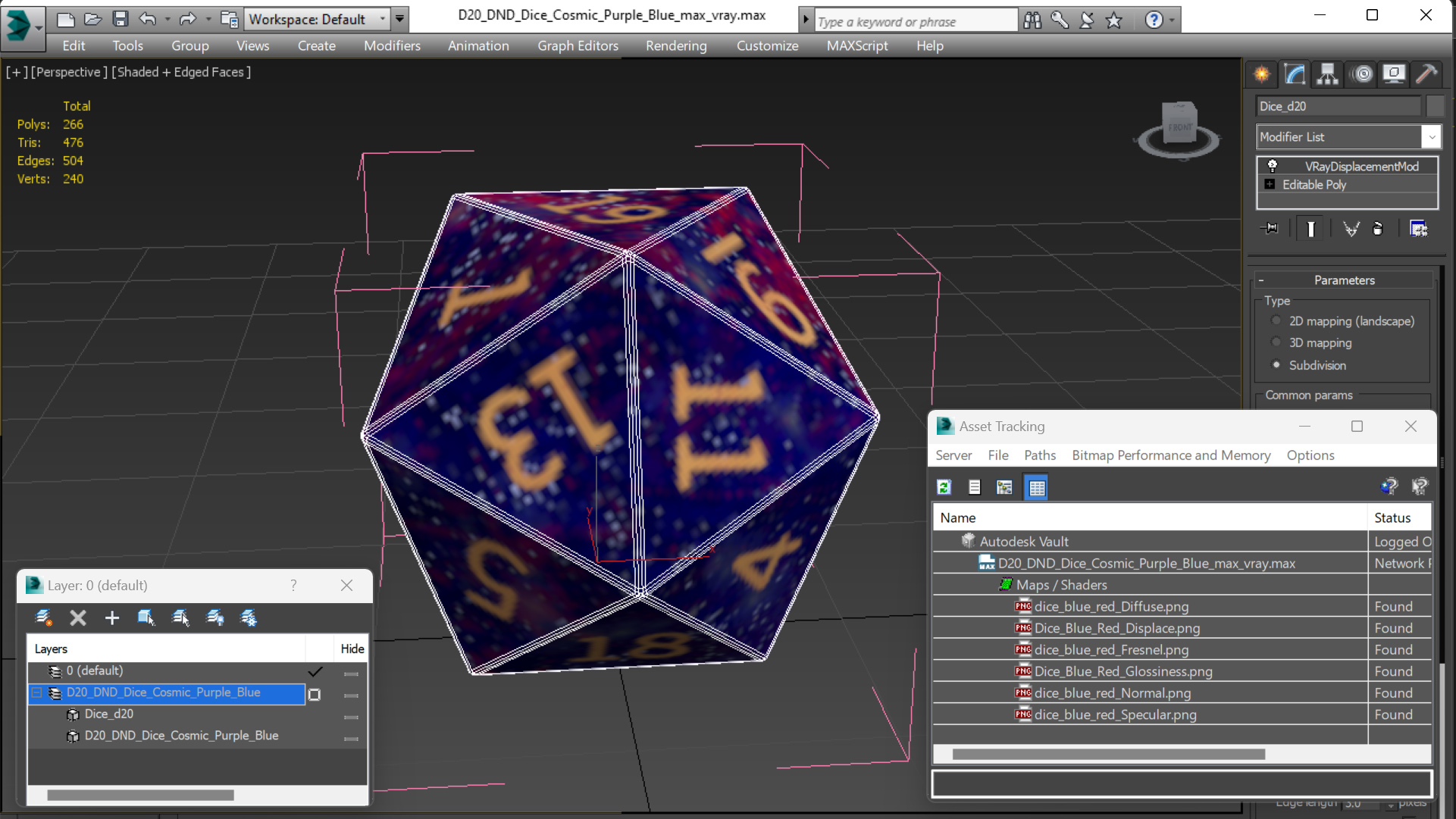Toggle Show End Result button
Image resolution: width=1456 pixels, height=819 pixels.
click(x=1310, y=228)
